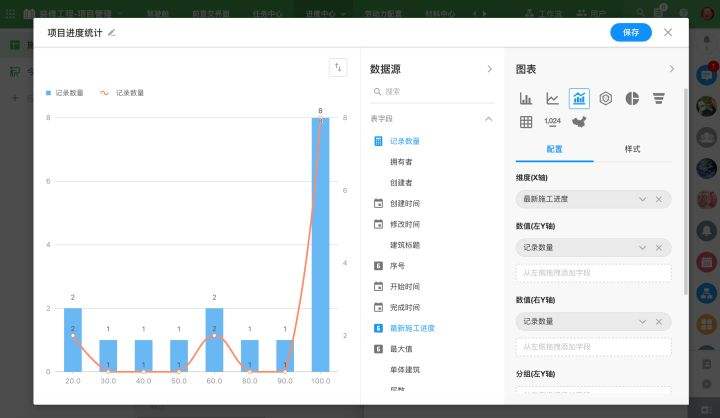The image size is (720, 418).
Task: Collapse the 表字段 field list section
Action: click(489, 118)
